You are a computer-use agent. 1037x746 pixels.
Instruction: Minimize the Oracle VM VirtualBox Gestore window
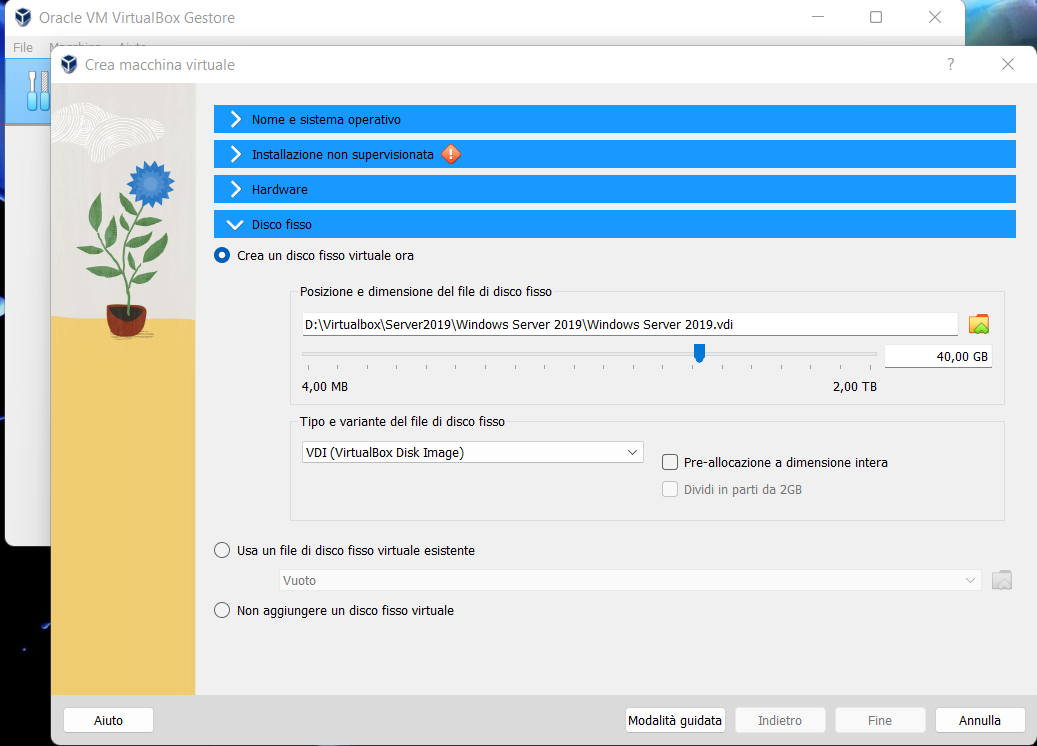click(818, 17)
